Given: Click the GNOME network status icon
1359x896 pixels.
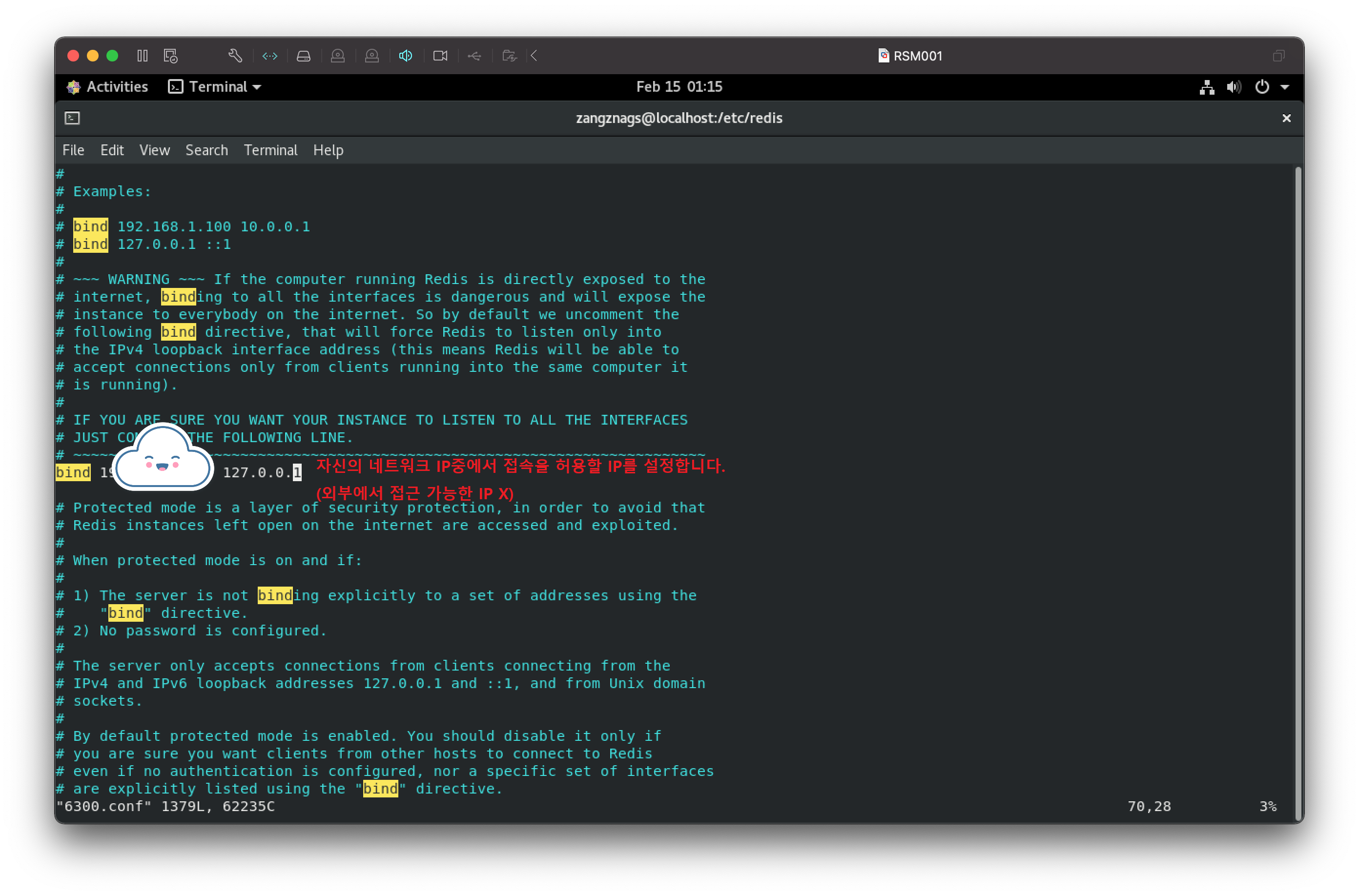Looking at the screenshot, I should pyautogui.click(x=1206, y=87).
